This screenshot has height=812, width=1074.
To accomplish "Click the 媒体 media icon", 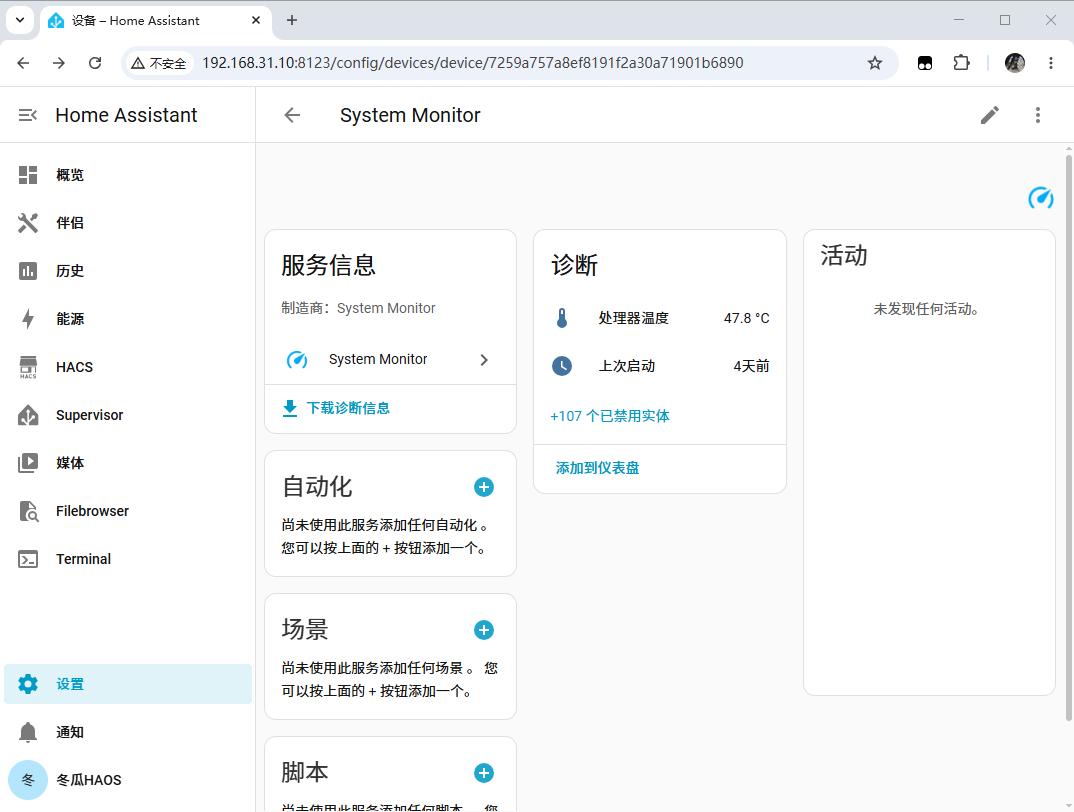I will [x=28, y=463].
